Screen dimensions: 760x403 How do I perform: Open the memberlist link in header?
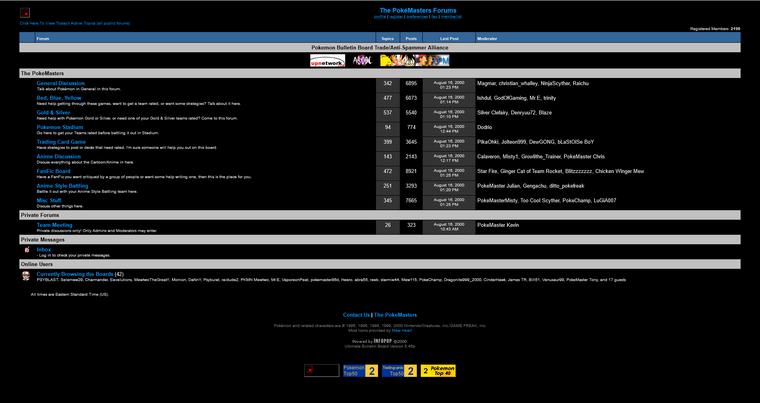click(x=451, y=16)
